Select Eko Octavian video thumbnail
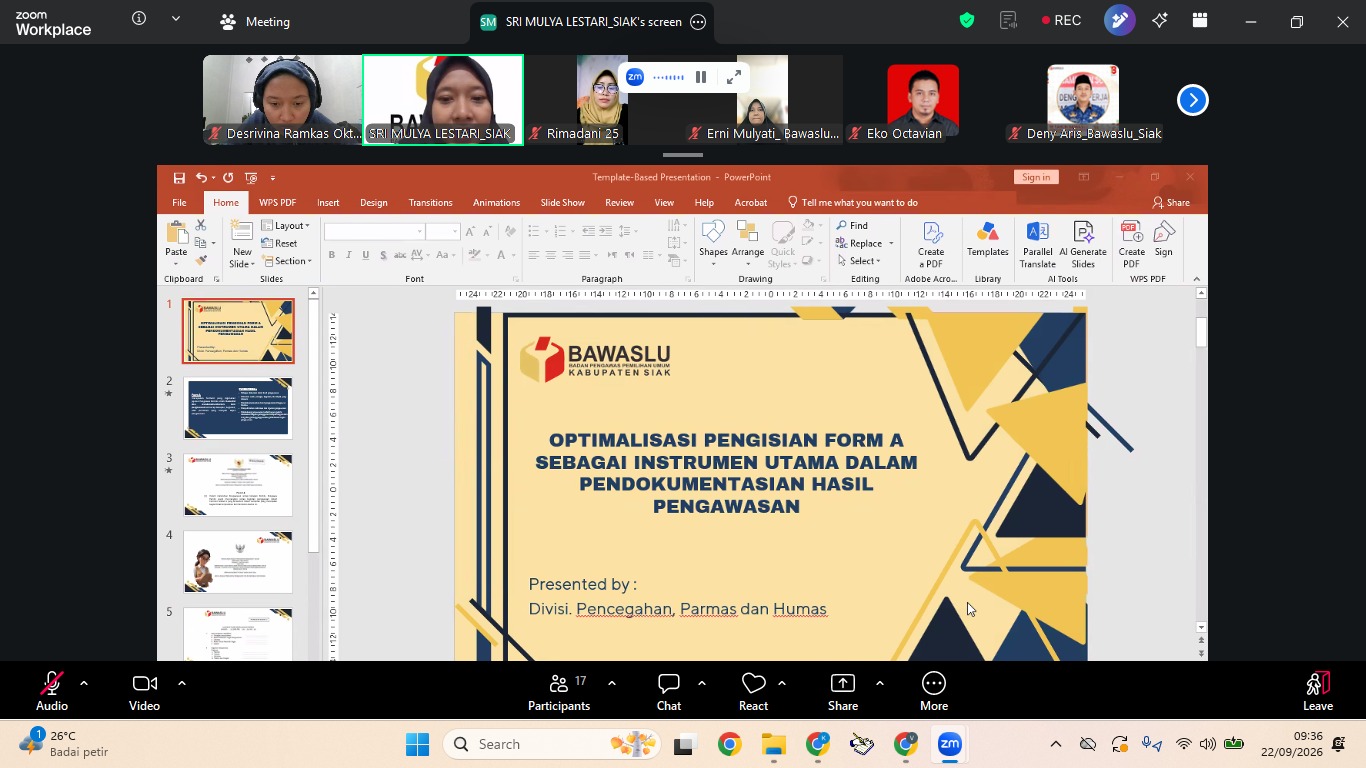The height and width of the screenshot is (768, 1366). tap(923, 100)
